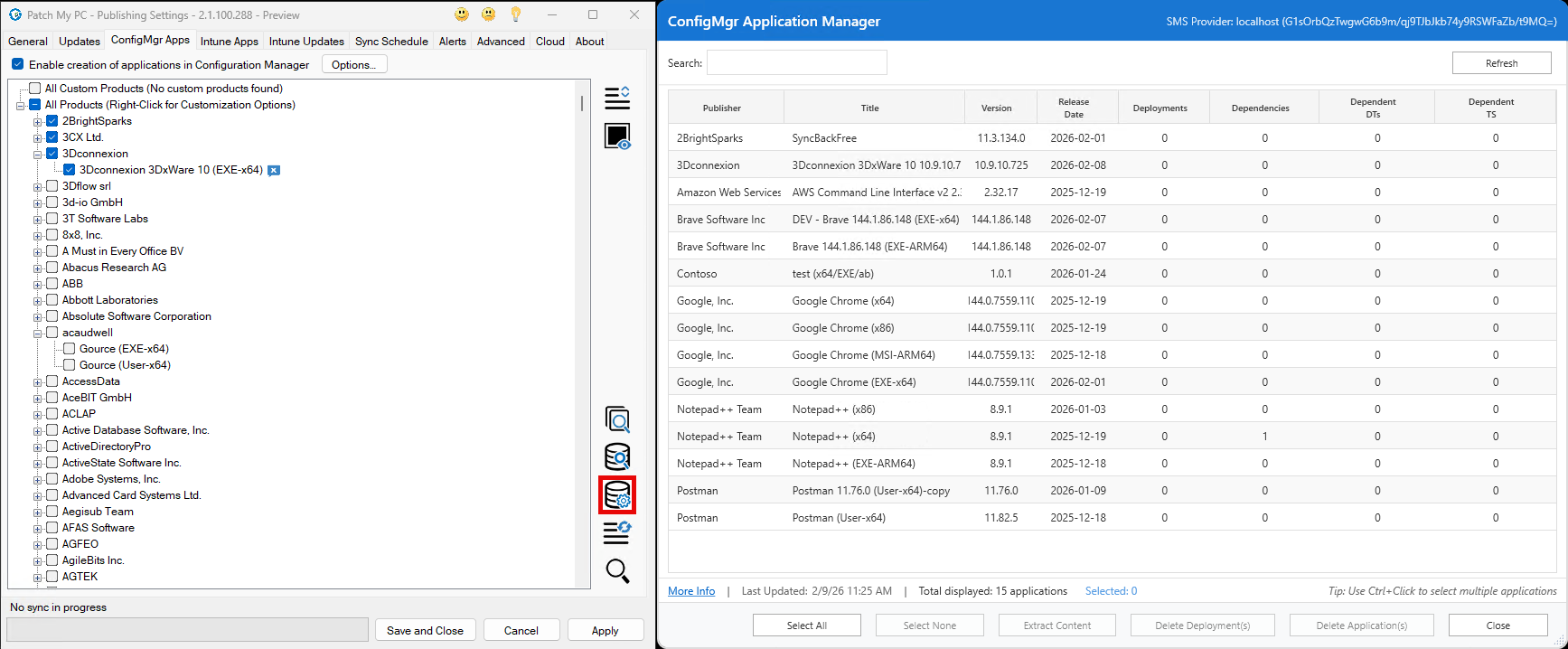Select the Notepad++ (EXE-ARM64) row
The image size is (1568, 649).
tap(1113, 464)
